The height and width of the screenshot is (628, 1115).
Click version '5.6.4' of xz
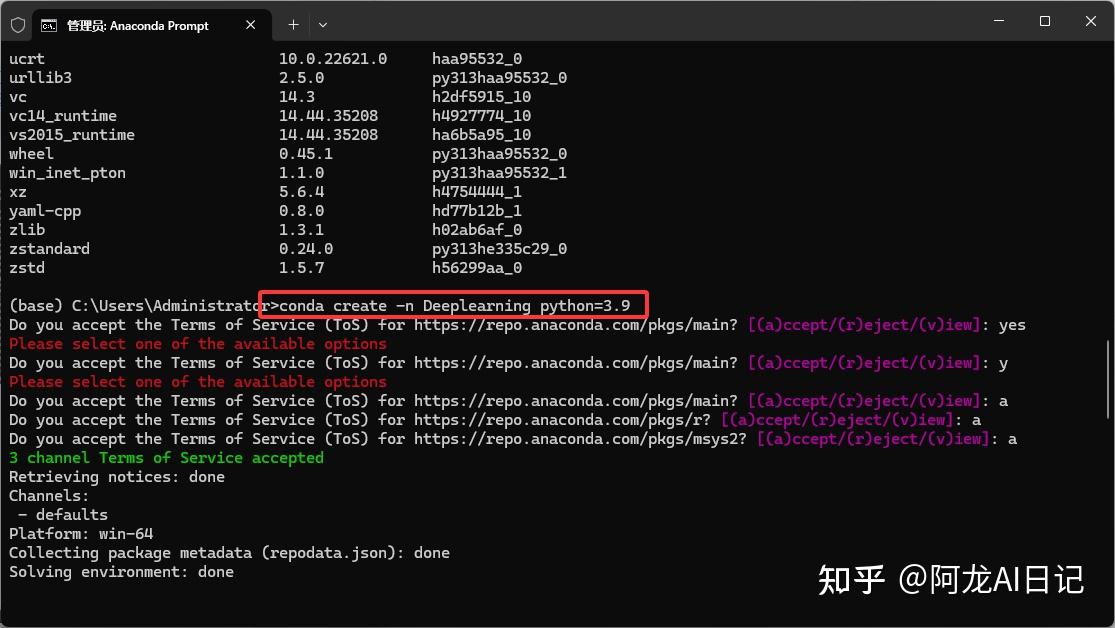point(302,192)
